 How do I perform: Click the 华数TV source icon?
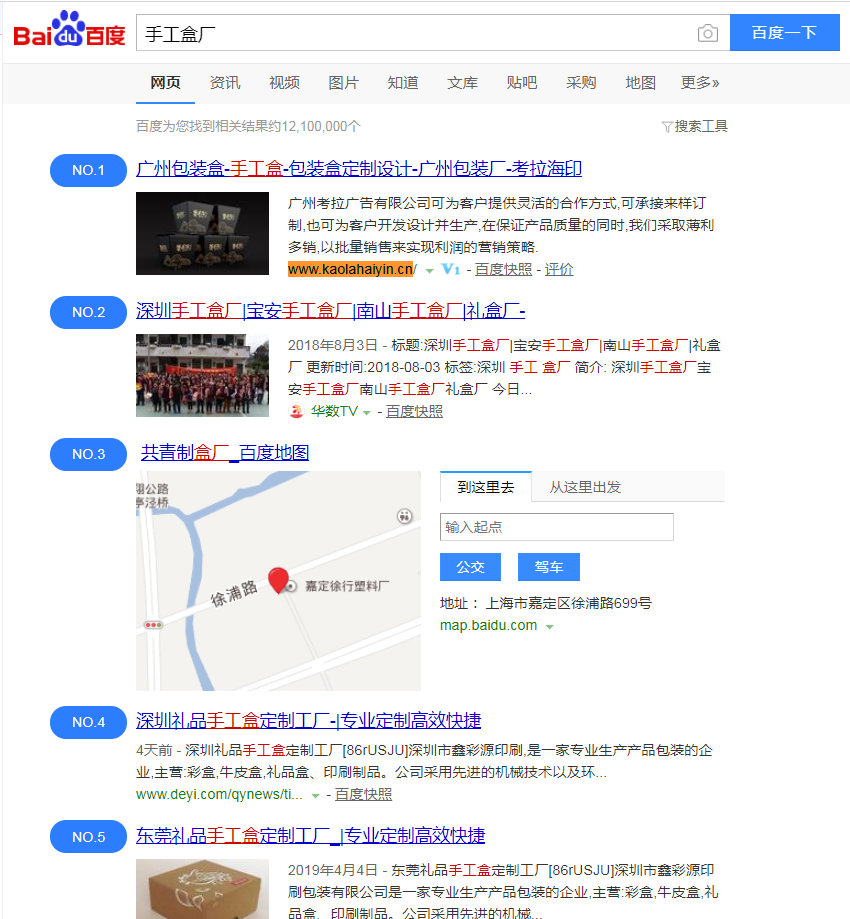296,411
